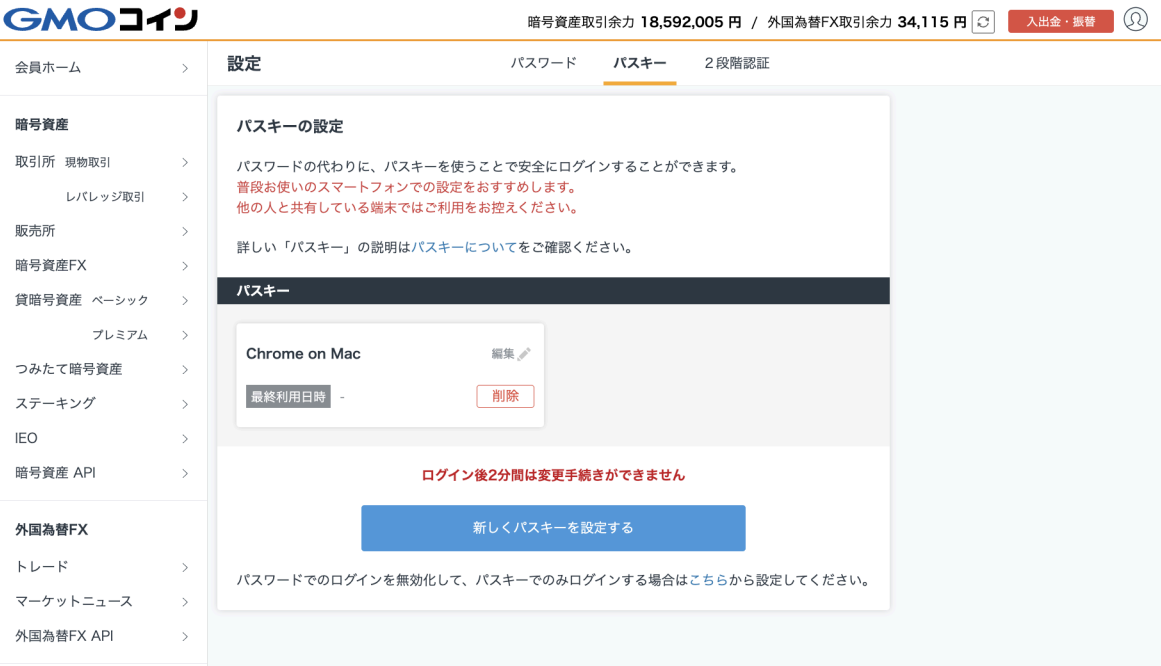This screenshot has height=666, width=1161.
Task: Select the パスキー tab
Action: [640, 63]
